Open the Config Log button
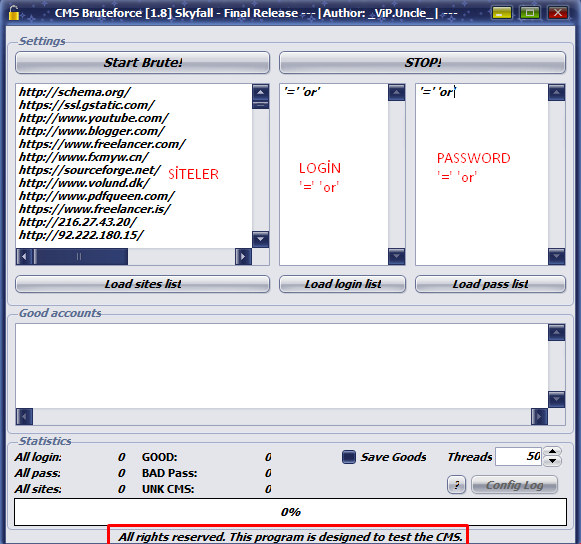 coord(514,485)
